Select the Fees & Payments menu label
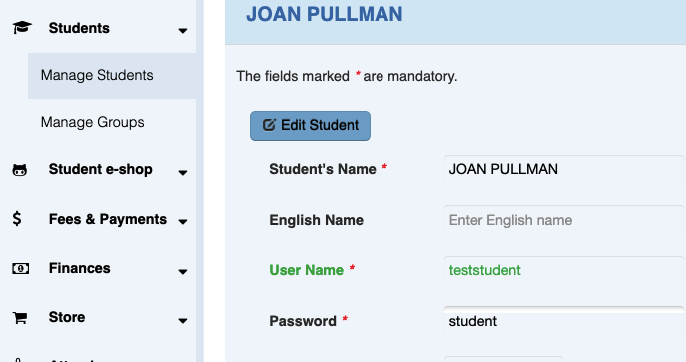This screenshot has width=686, height=362. click(x=108, y=219)
